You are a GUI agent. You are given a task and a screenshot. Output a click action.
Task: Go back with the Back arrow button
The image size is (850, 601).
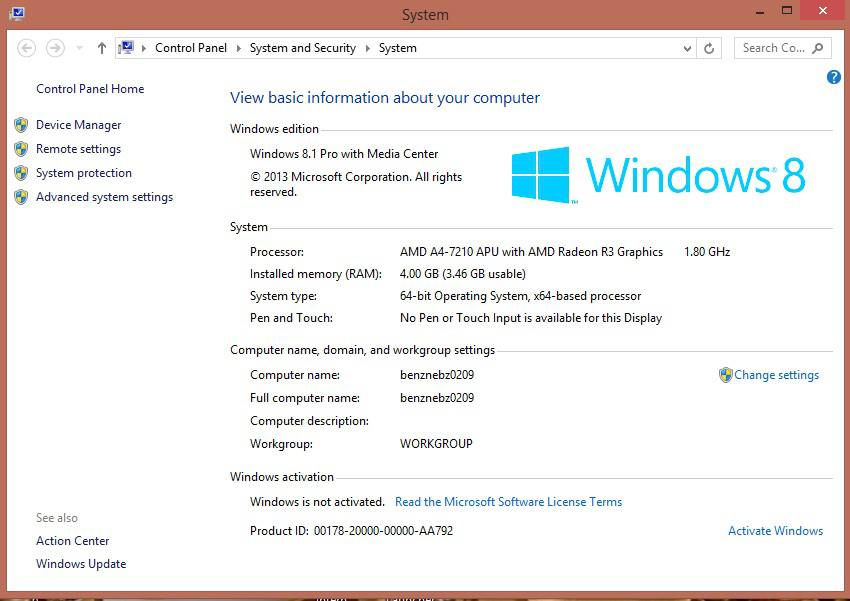26,48
